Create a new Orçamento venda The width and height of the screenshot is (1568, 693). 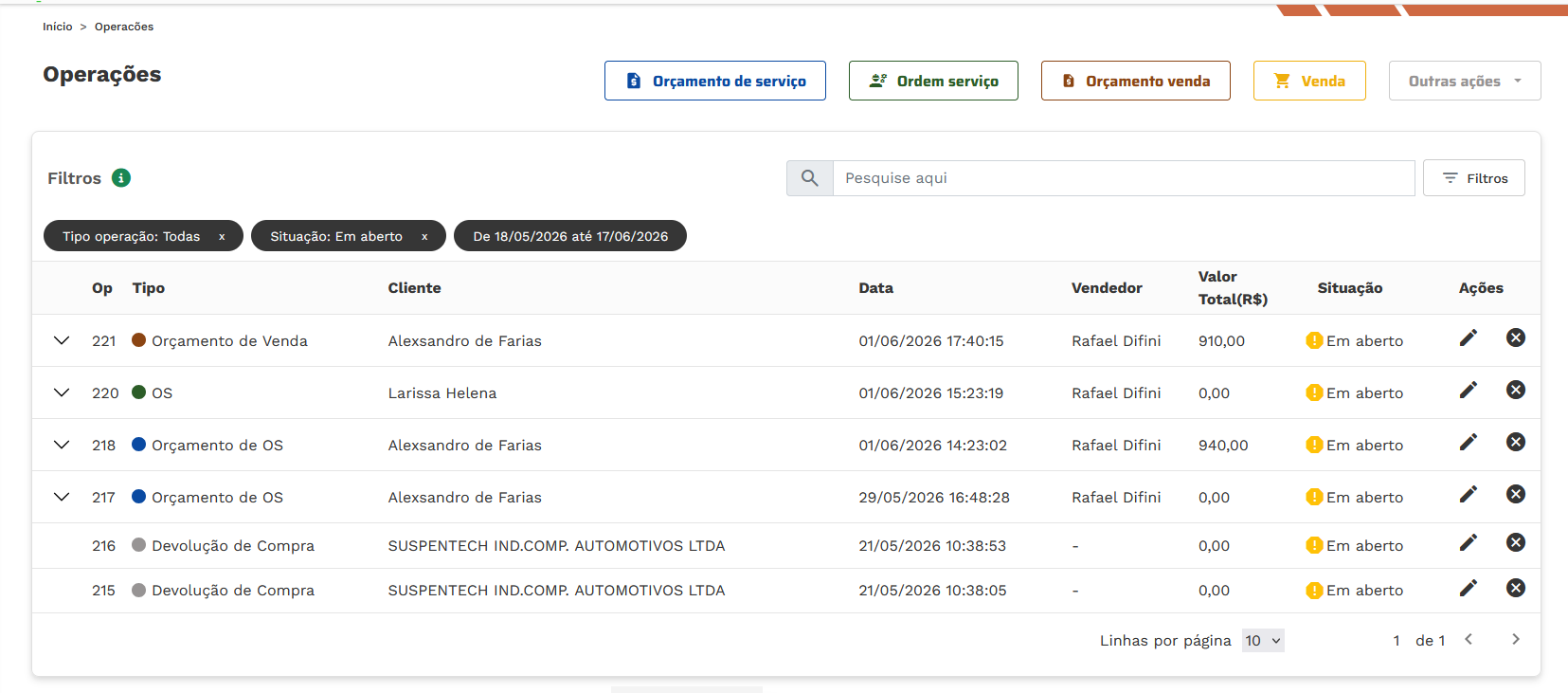(x=1136, y=81)
